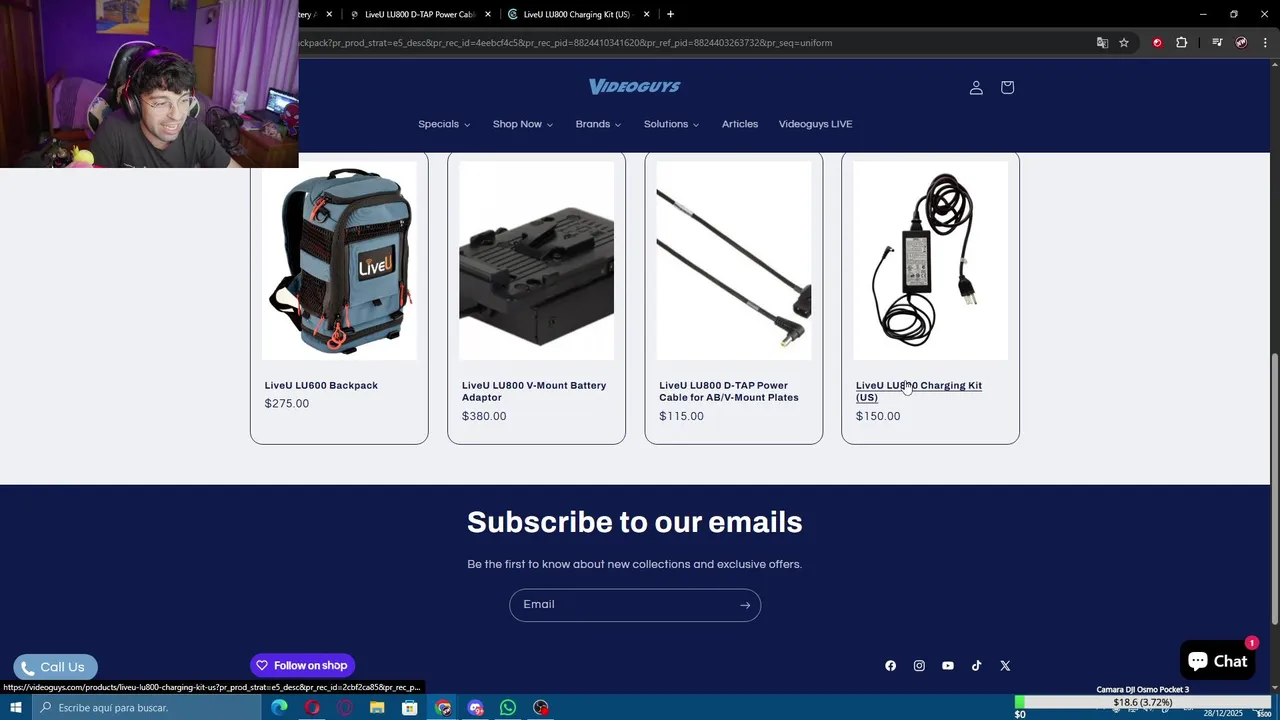Switch to Chrome in the taskbar
Image resolution: width=1280 pixels, height=720 pixels.
(x=443, y=708)
